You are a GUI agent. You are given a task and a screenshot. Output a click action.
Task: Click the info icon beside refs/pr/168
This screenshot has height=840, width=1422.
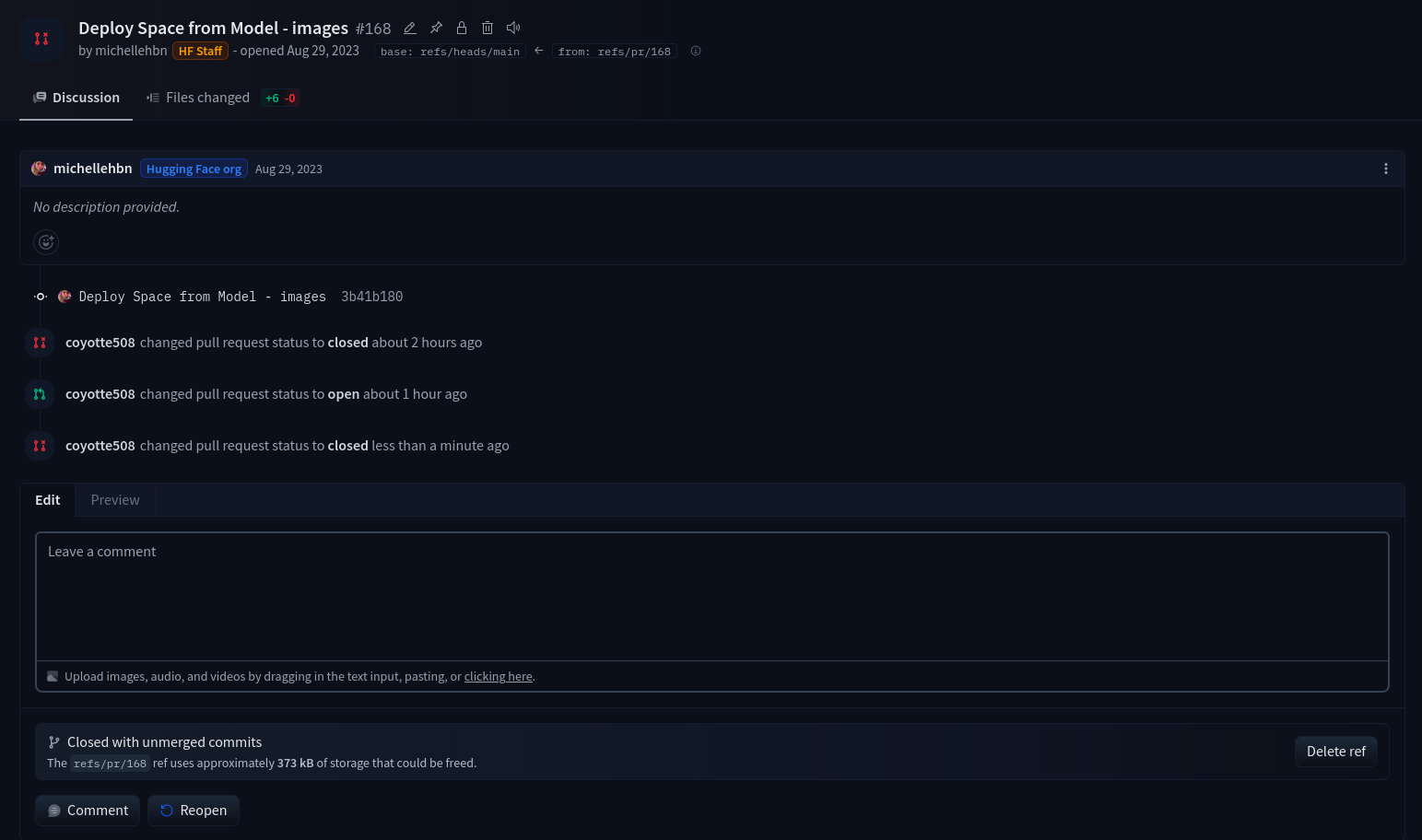(696, 52)
